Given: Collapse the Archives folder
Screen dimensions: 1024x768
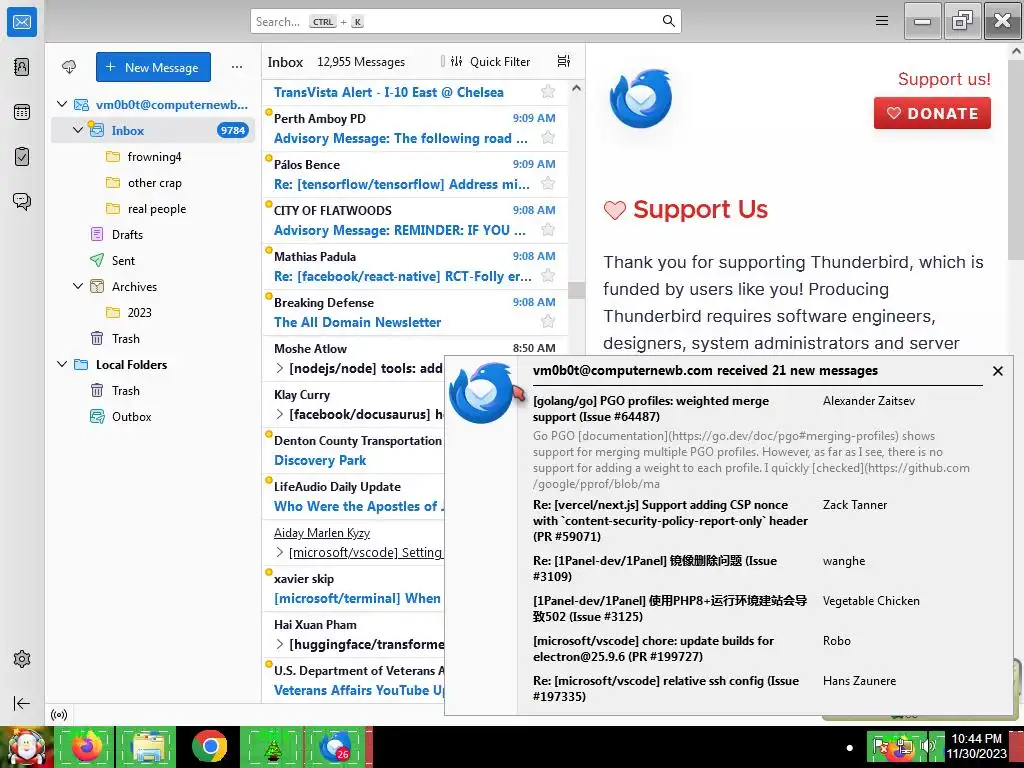Looking at the screenshot, I should click(x=78, y=286).
